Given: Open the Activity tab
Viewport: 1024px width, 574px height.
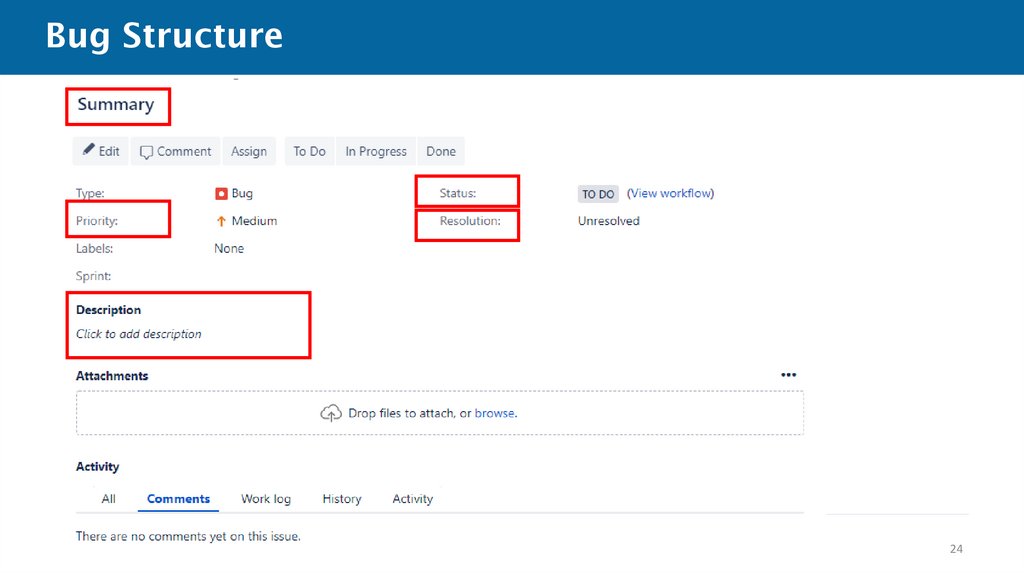Looking at the screenshot, I should [412, 499].
